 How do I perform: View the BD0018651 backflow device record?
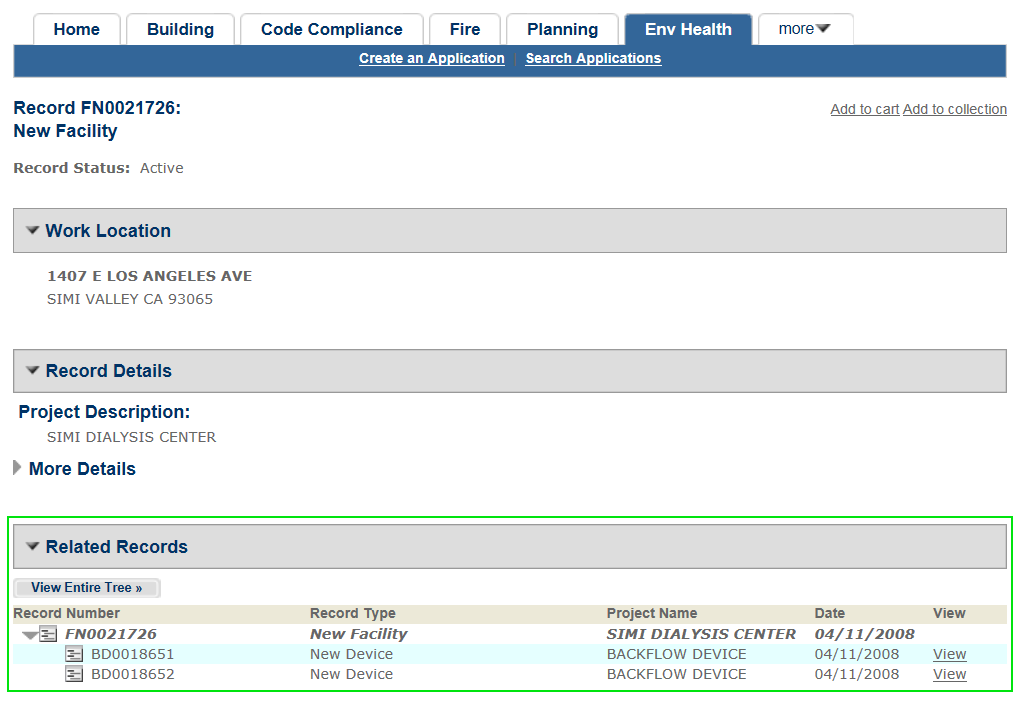pos(949,654)
